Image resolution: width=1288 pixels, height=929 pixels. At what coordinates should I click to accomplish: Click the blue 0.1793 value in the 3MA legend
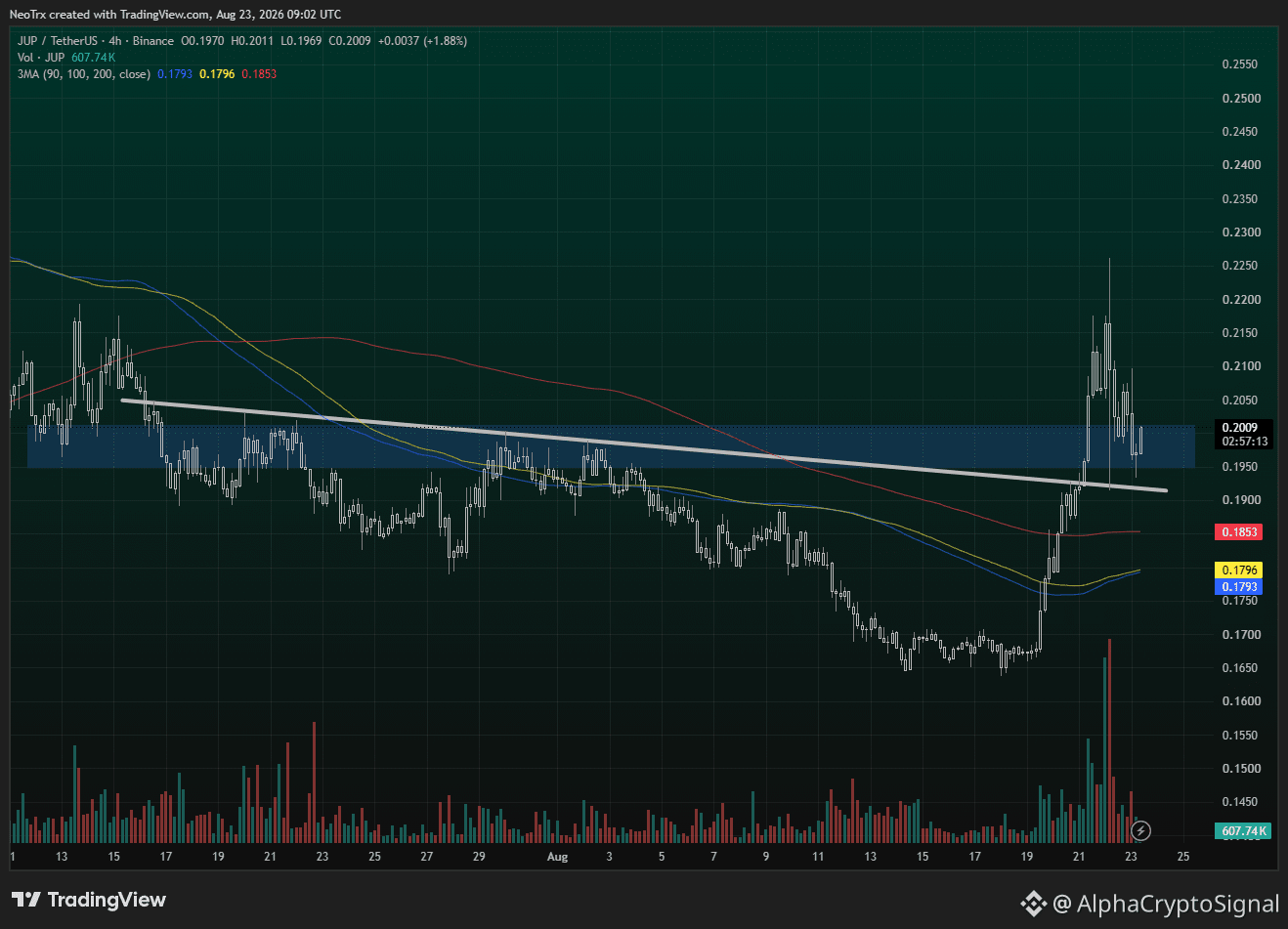[175, 74]
